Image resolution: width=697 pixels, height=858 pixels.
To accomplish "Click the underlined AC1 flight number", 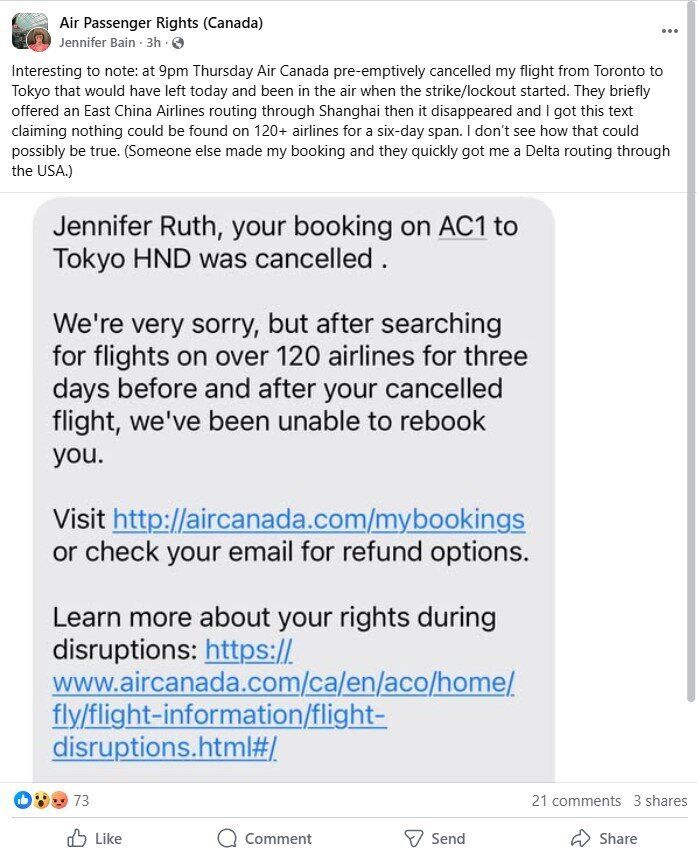I will tap(462, 227).
